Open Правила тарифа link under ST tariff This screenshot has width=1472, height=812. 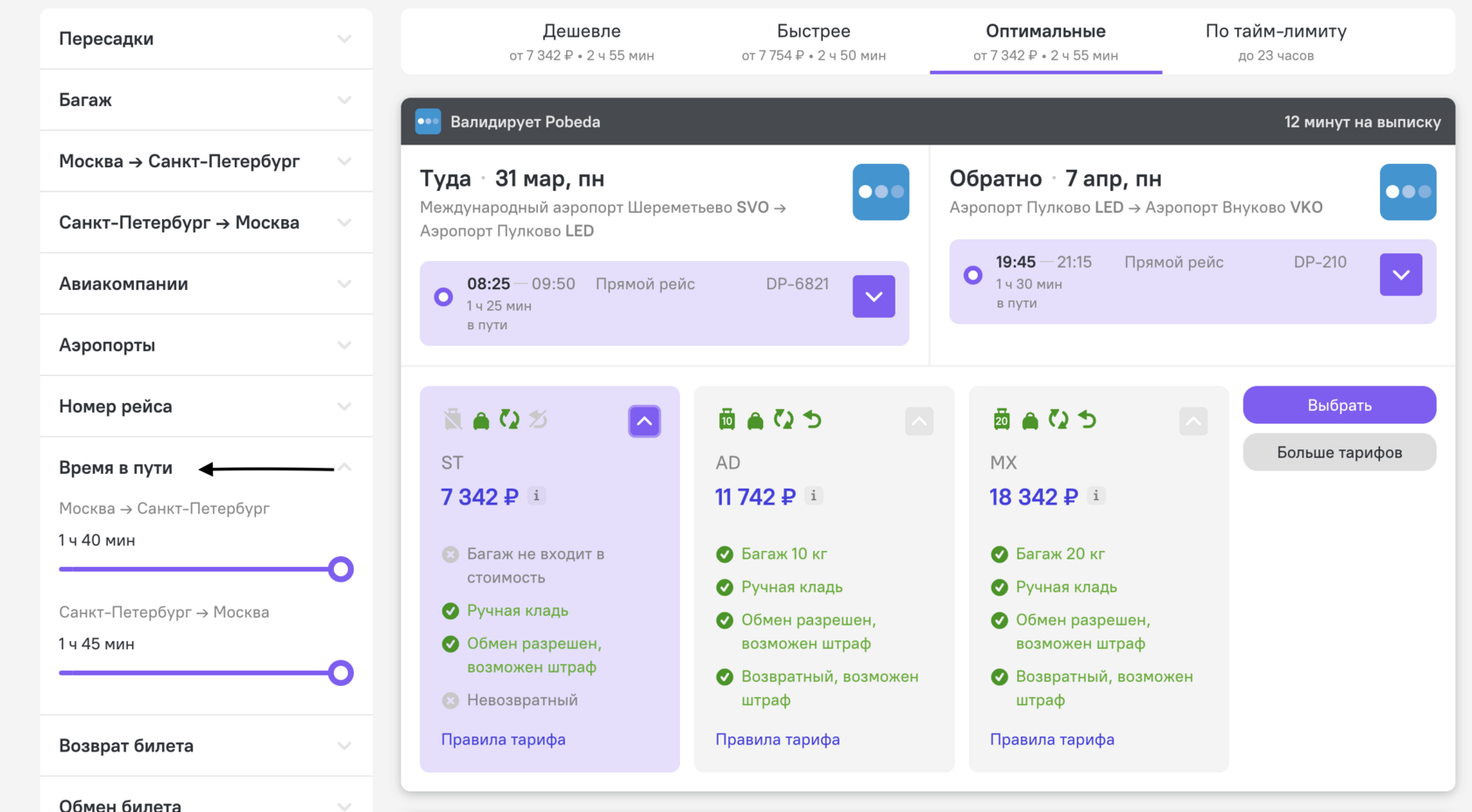(503, 739)
